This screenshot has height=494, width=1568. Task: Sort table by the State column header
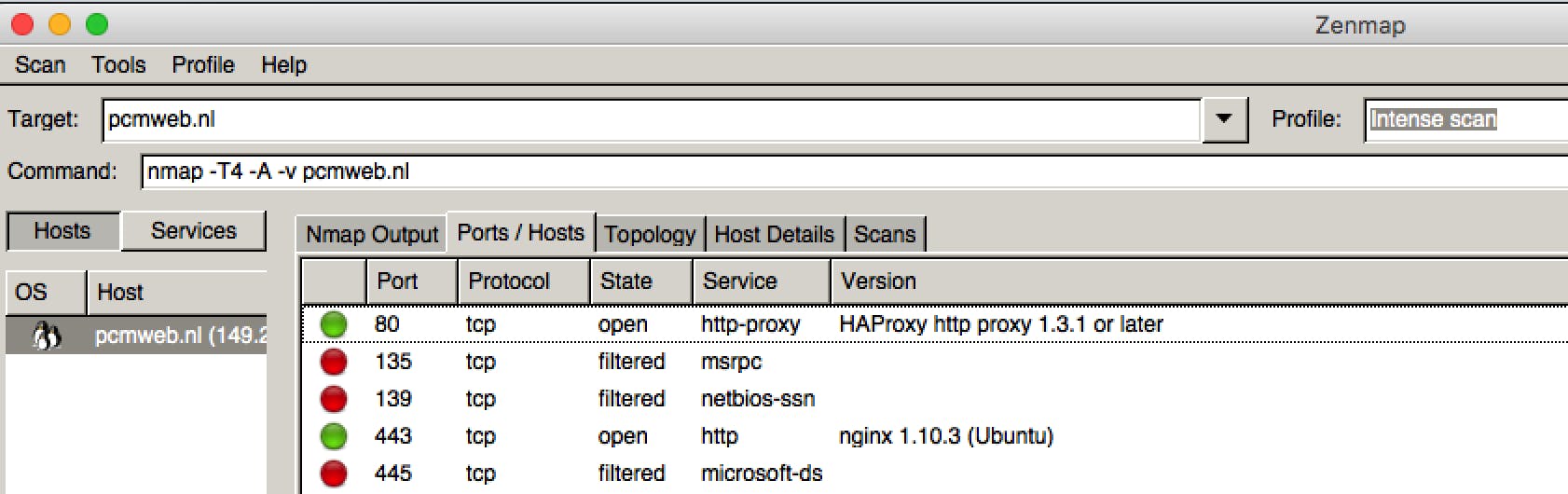[641, 281]
